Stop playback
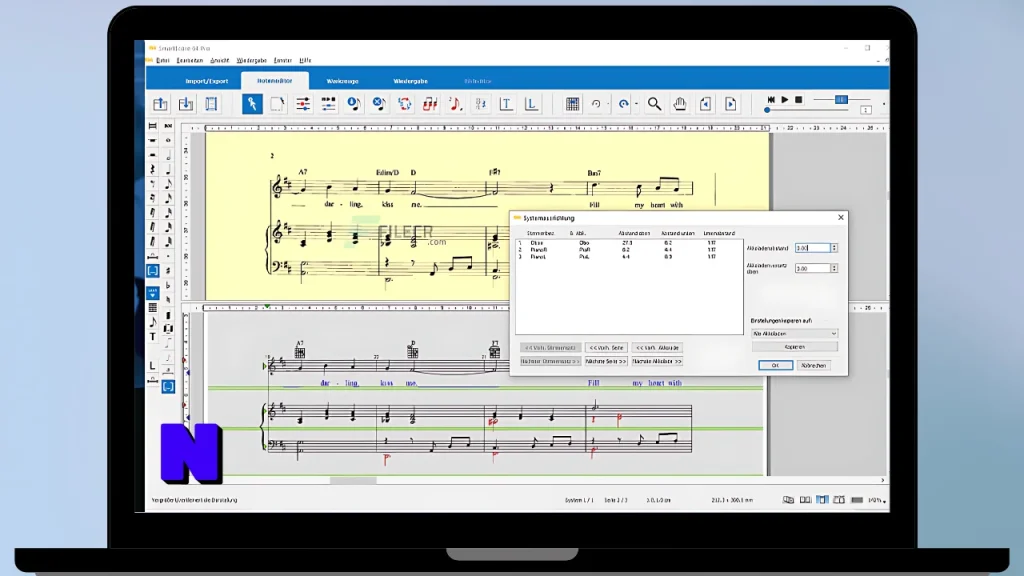This screenshot has height=576, width=1024. click(x=798, y=100)
